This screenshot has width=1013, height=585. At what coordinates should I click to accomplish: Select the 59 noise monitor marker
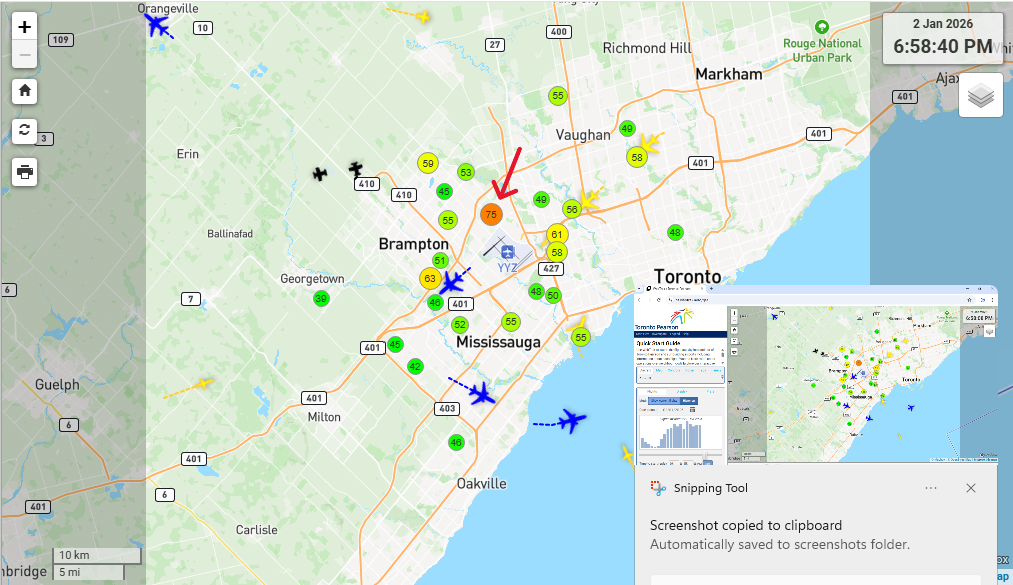pyautogui.click(x=428, y=164)
